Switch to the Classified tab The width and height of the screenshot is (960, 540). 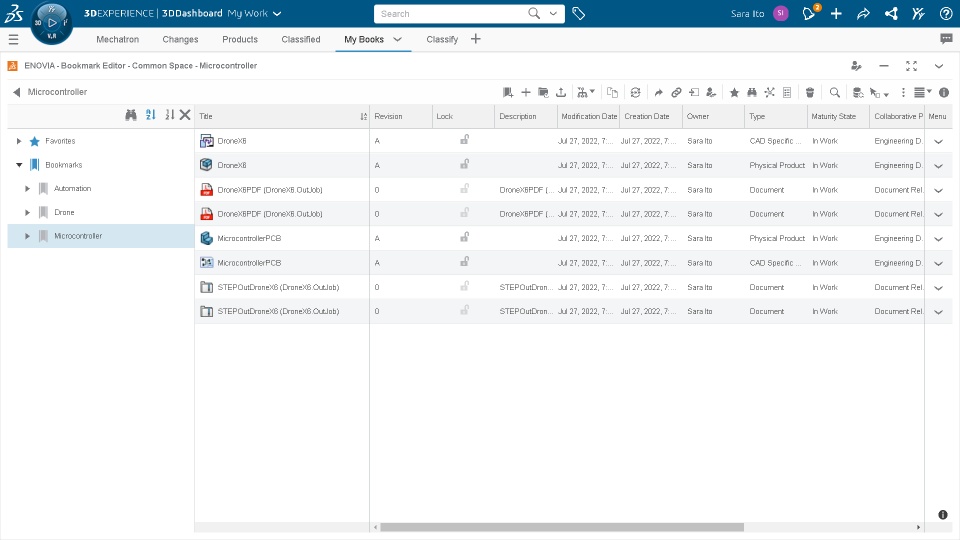click(301, 39)
